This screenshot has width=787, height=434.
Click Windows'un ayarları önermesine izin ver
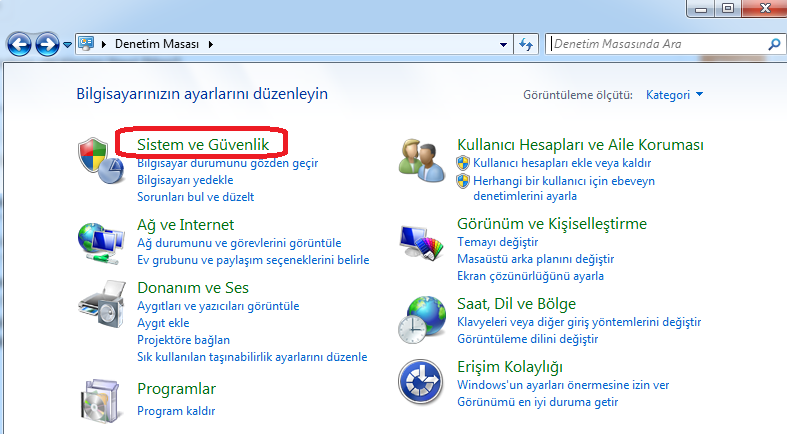pos(563,385)
